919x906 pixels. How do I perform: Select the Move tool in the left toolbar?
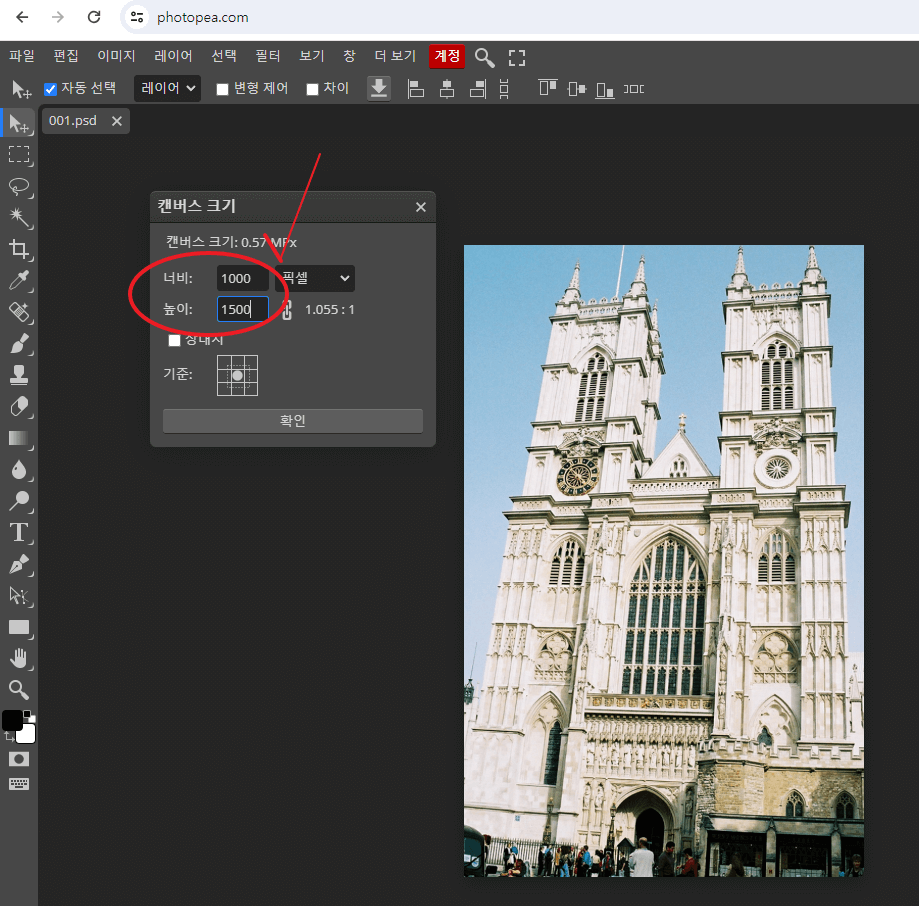click(x=19, y=124)
